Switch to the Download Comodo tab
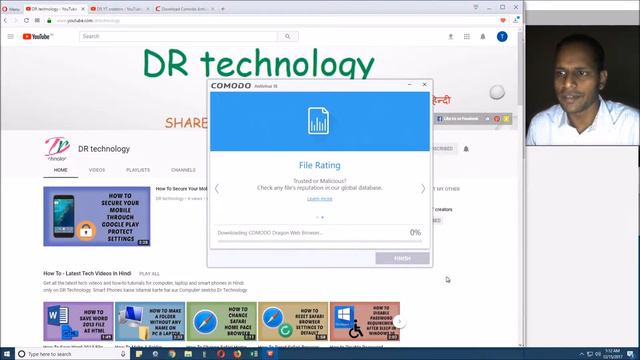 coord(184,9)
